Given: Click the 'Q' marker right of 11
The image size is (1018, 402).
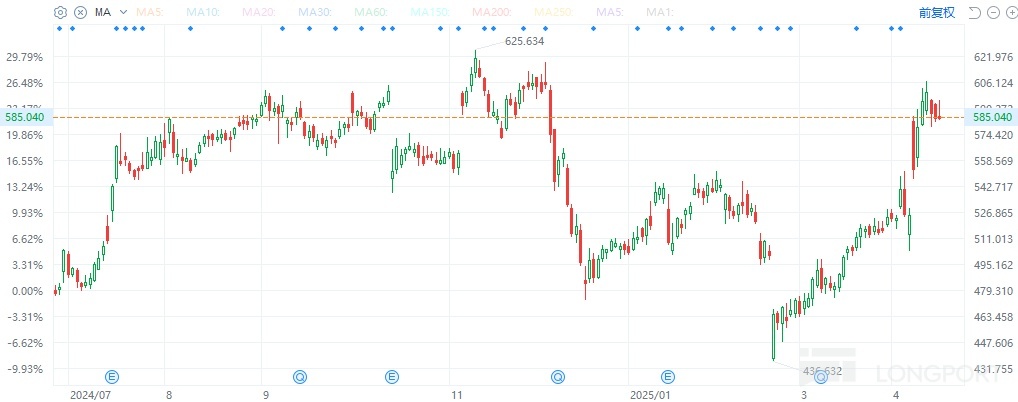Looking at the screenshot, I should pyautogui.click(x=557, y=376).
